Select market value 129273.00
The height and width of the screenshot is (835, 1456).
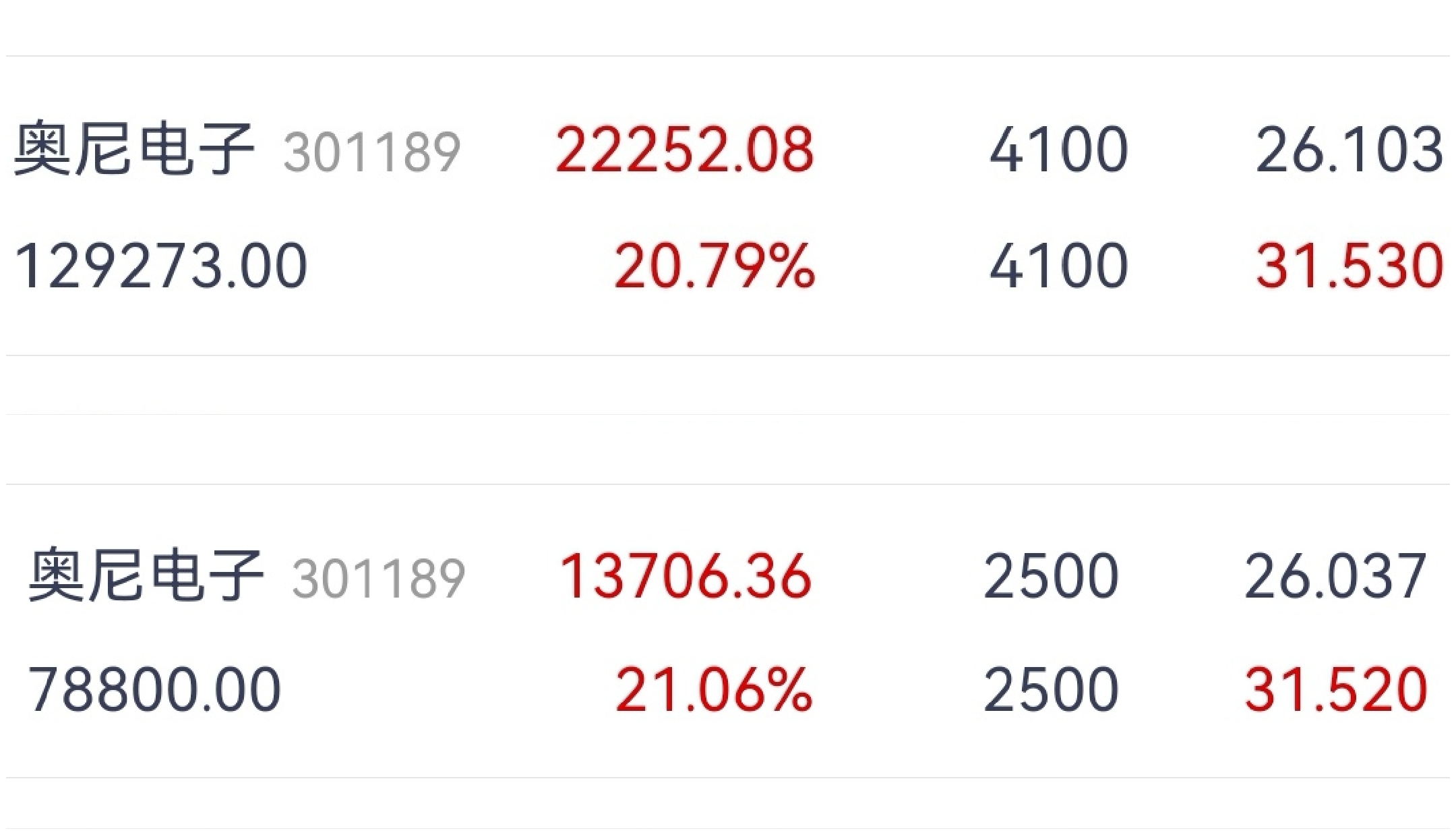coord(160,266)
